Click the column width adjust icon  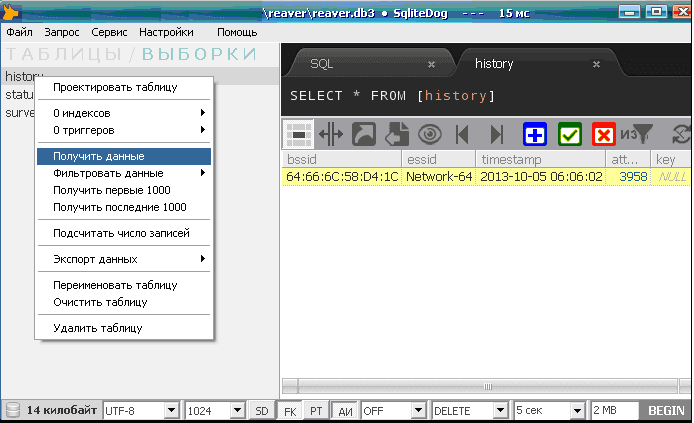click(x=331, y=134)
